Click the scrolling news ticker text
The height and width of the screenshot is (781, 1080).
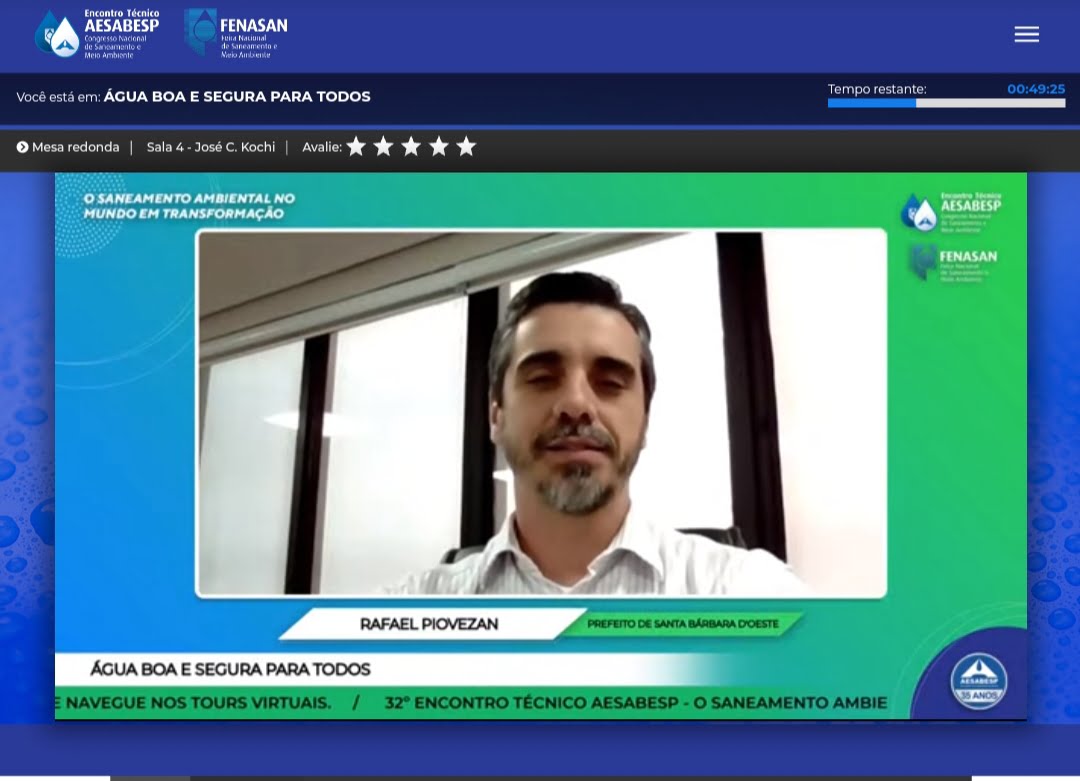pyautogui.click(x=470, y=703)
